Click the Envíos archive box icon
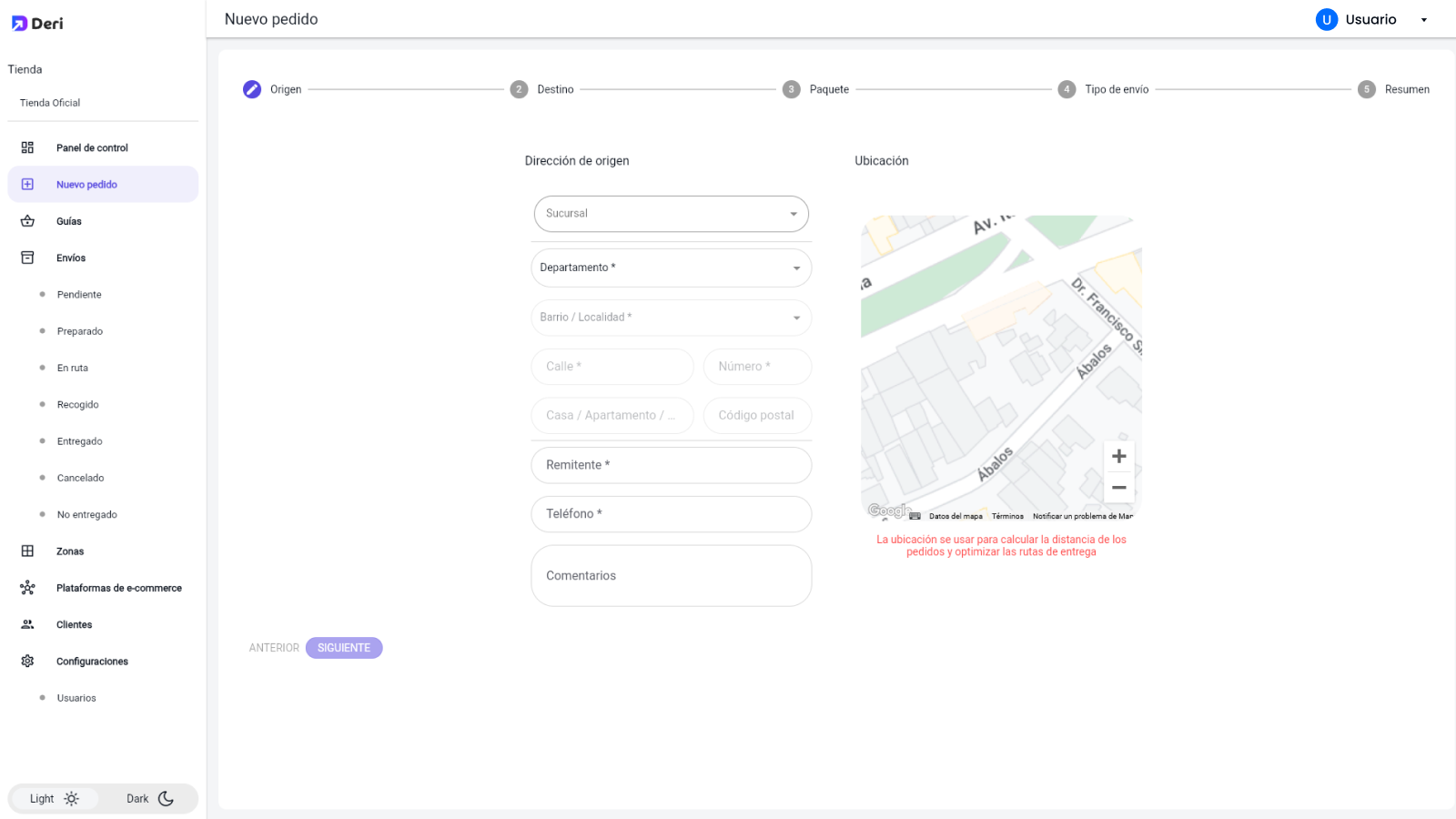 (x=27, y=258)
